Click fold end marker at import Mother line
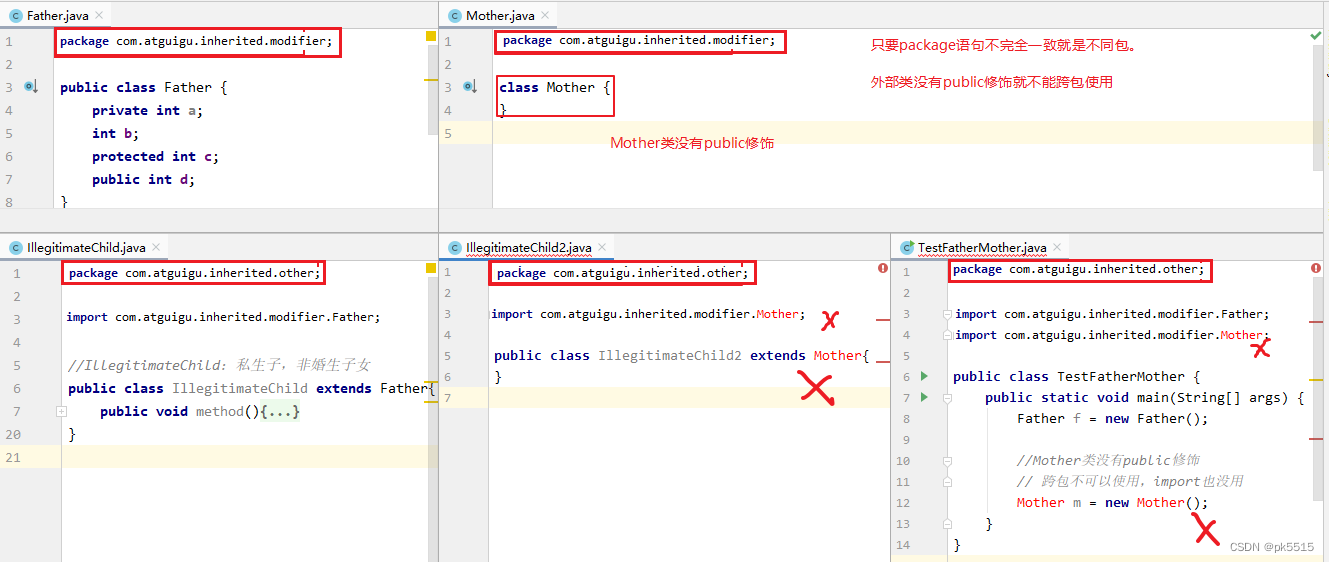 coord(946,335)
